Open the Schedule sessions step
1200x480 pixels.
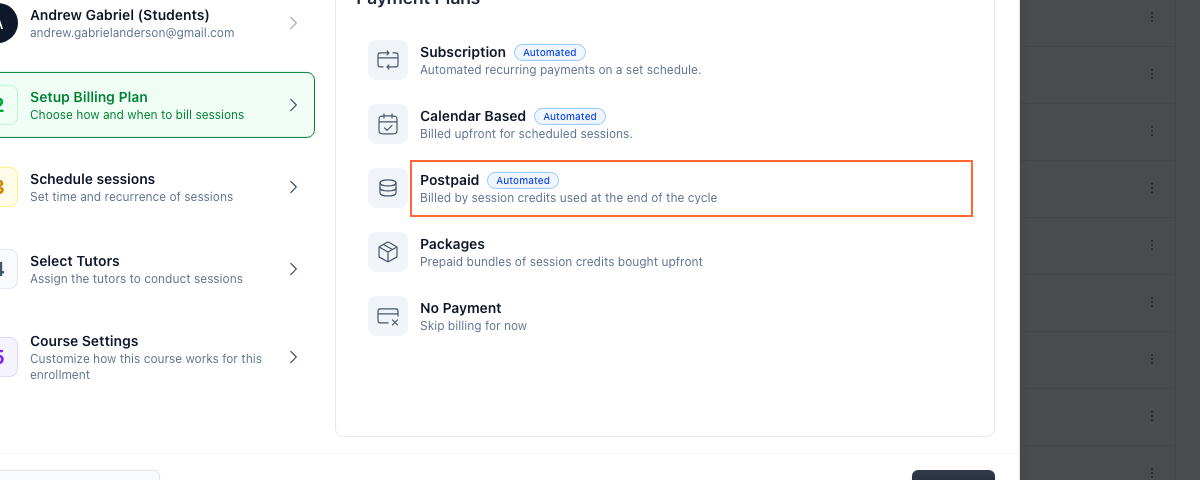(x=155, y=187)
